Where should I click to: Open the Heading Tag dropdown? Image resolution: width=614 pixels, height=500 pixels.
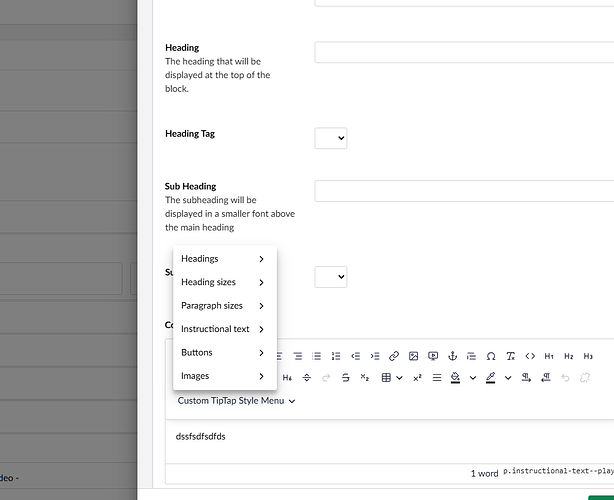point(330,138)
